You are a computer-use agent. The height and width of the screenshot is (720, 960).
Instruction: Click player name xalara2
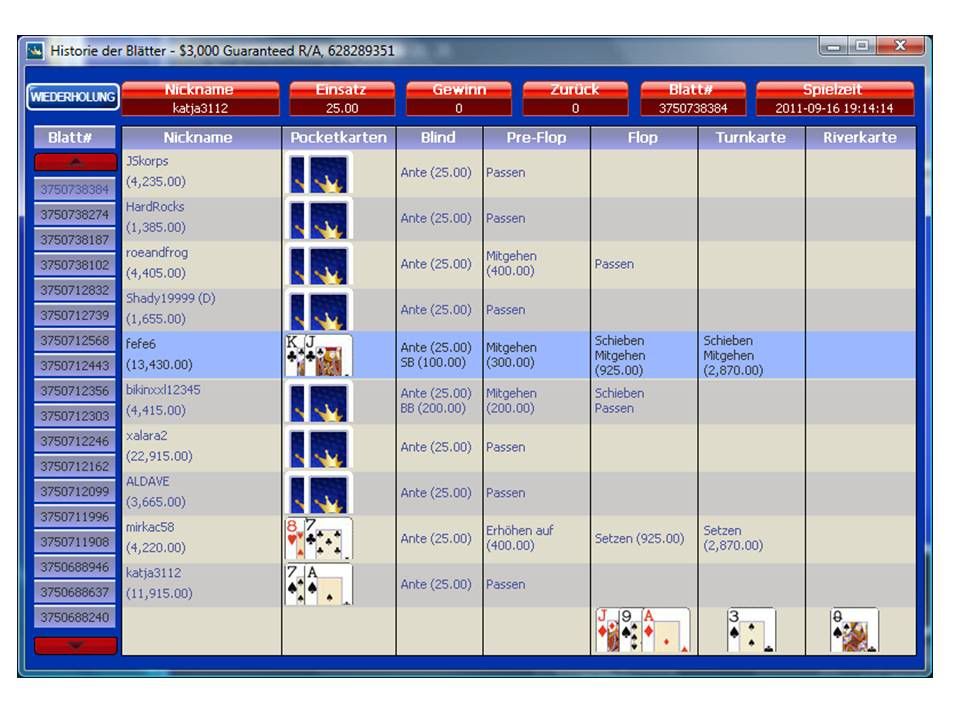(146, 436)
